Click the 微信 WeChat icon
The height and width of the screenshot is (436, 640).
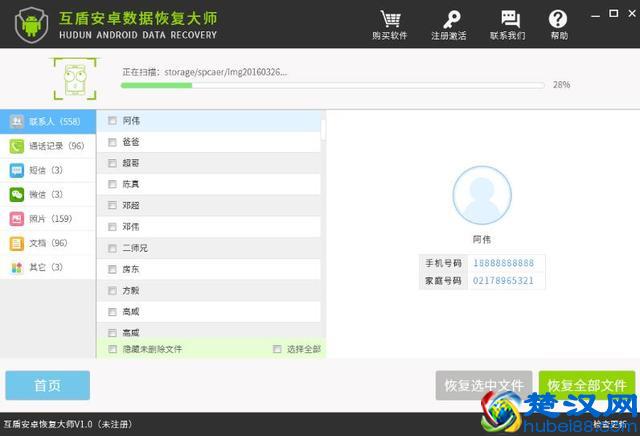17,194
